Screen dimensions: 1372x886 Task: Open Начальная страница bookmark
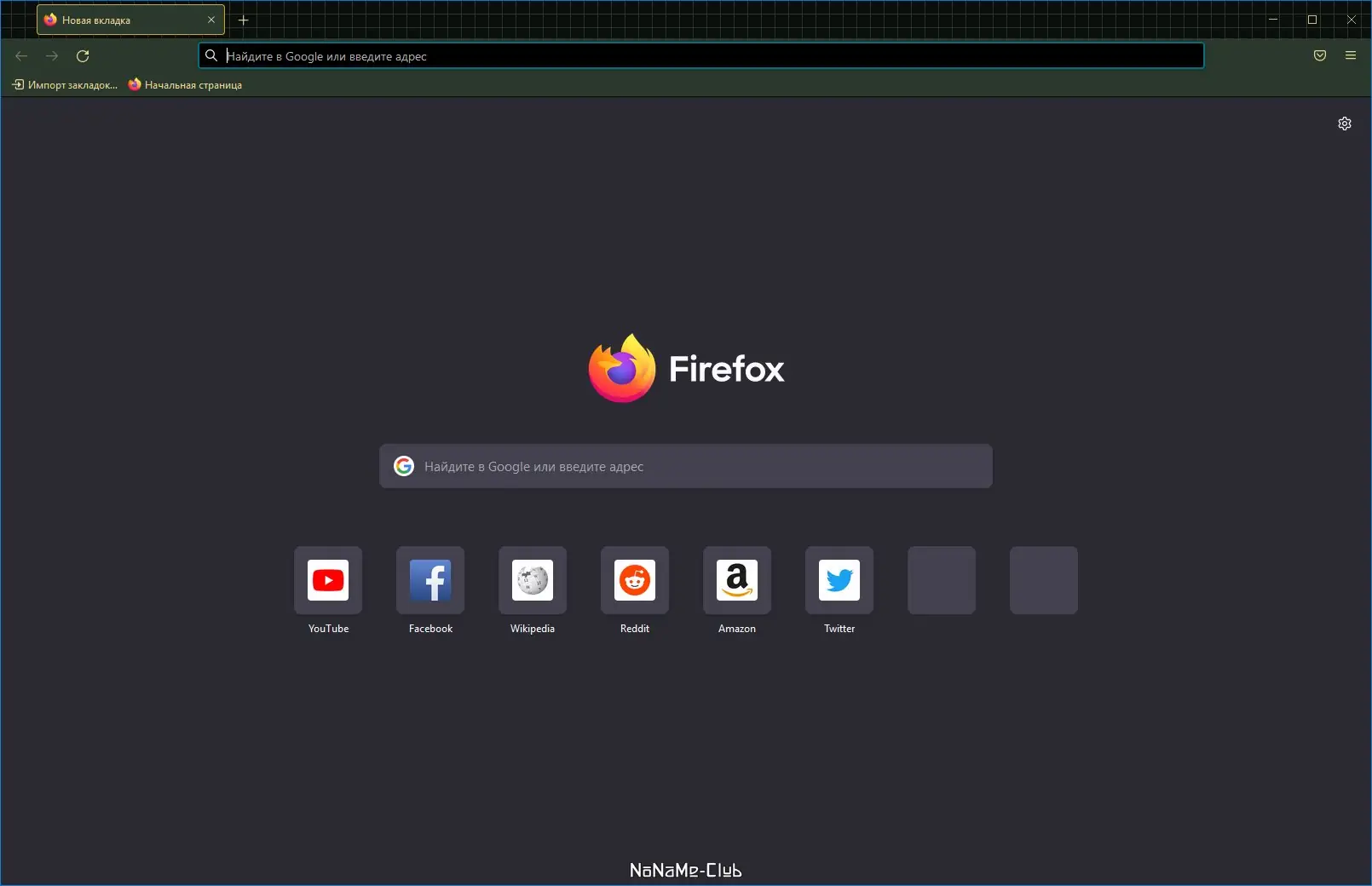click(x=185, y=85)
